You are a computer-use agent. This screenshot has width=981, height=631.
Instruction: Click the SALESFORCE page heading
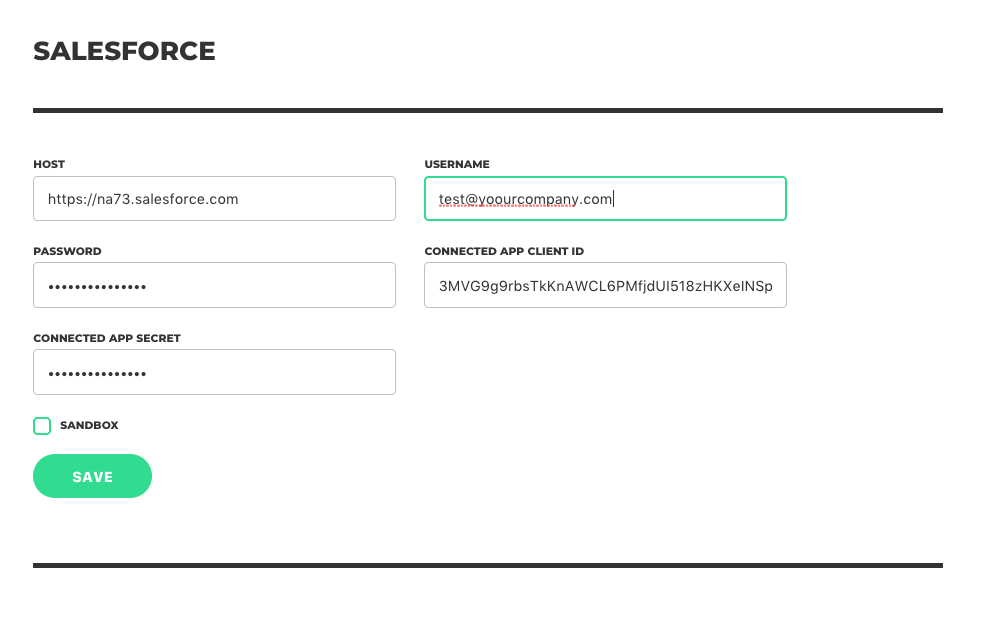point(124,51)
